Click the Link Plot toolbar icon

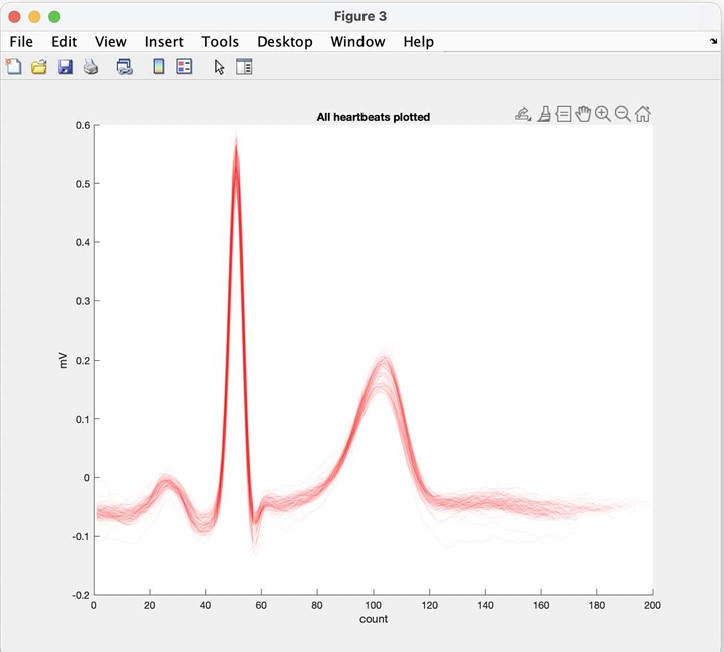(124, 67)
